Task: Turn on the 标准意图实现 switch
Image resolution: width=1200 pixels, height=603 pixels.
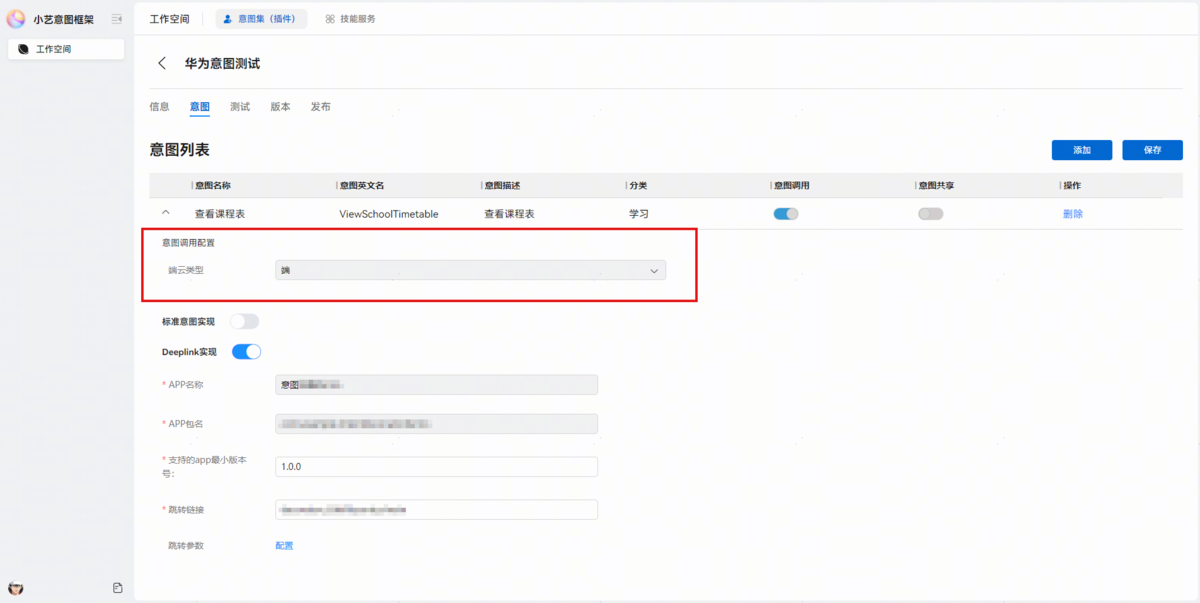Action: pos(244,321)
